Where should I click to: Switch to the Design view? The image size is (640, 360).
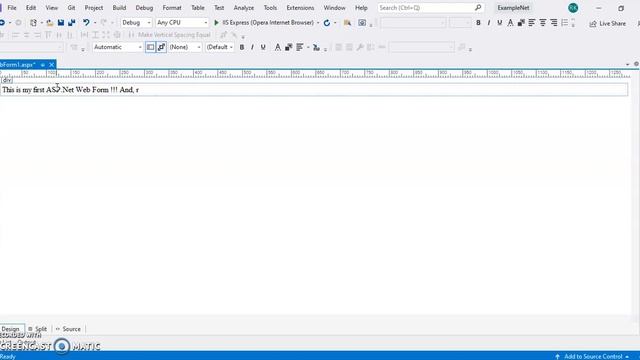pyautogui.click(x=11, y=329)
